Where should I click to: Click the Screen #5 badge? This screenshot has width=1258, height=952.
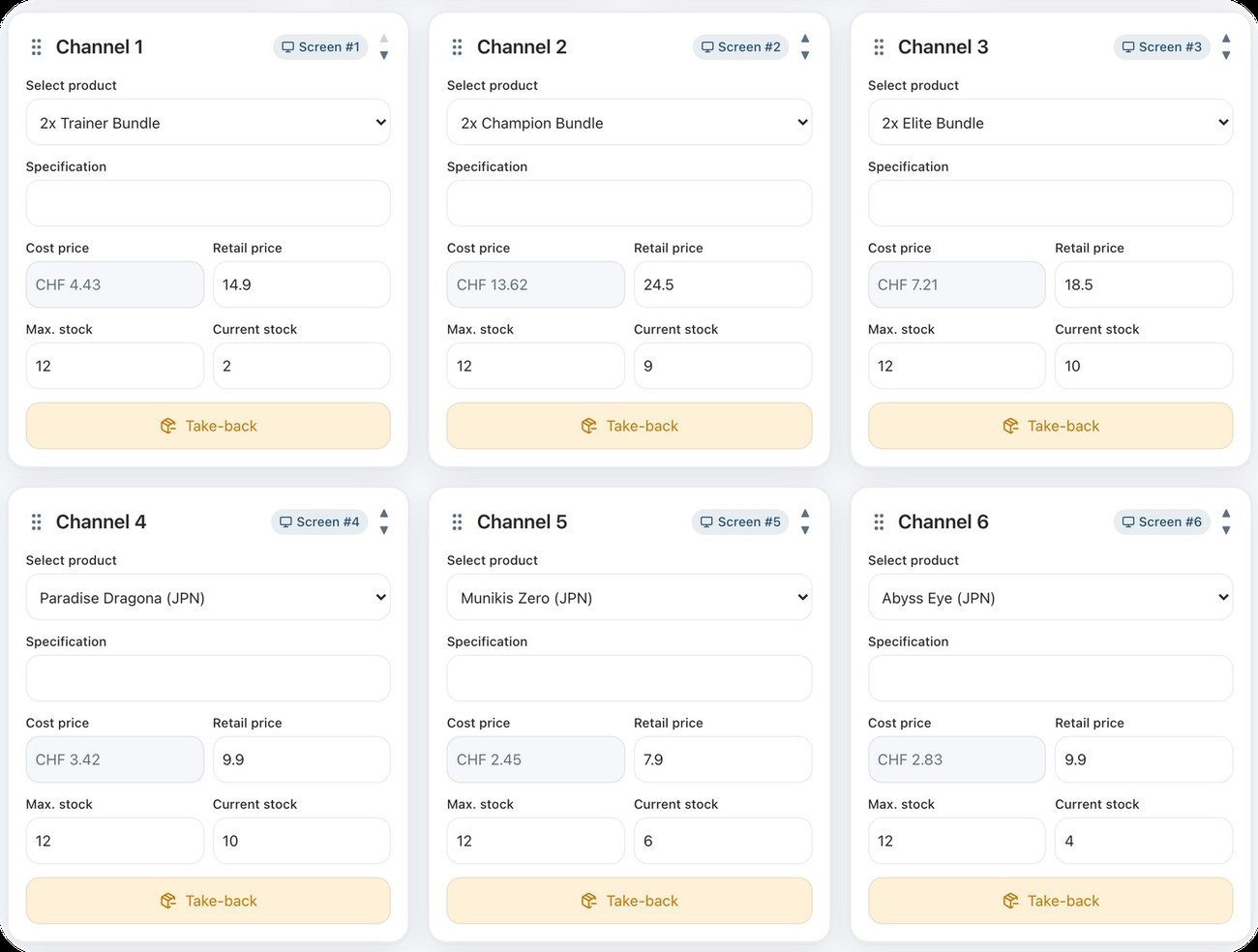click(x=740, y=521)
